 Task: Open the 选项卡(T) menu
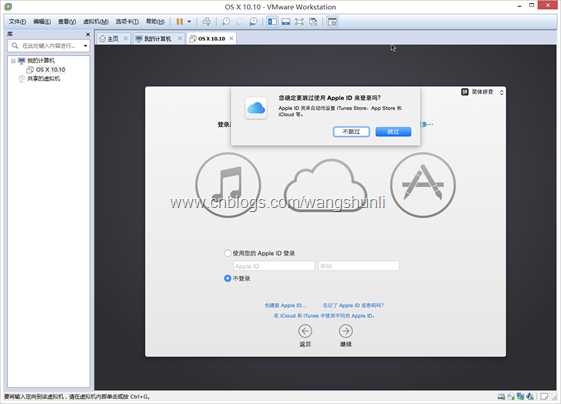click(x=127, y=21)
